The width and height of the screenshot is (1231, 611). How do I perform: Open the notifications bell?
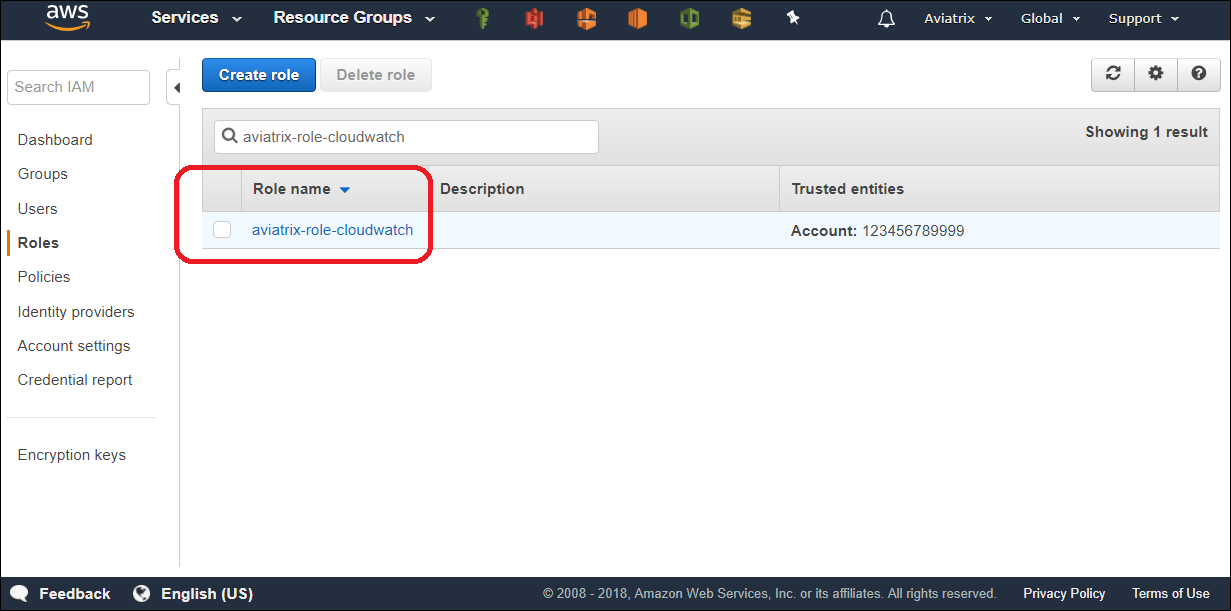tap(886, 19)
